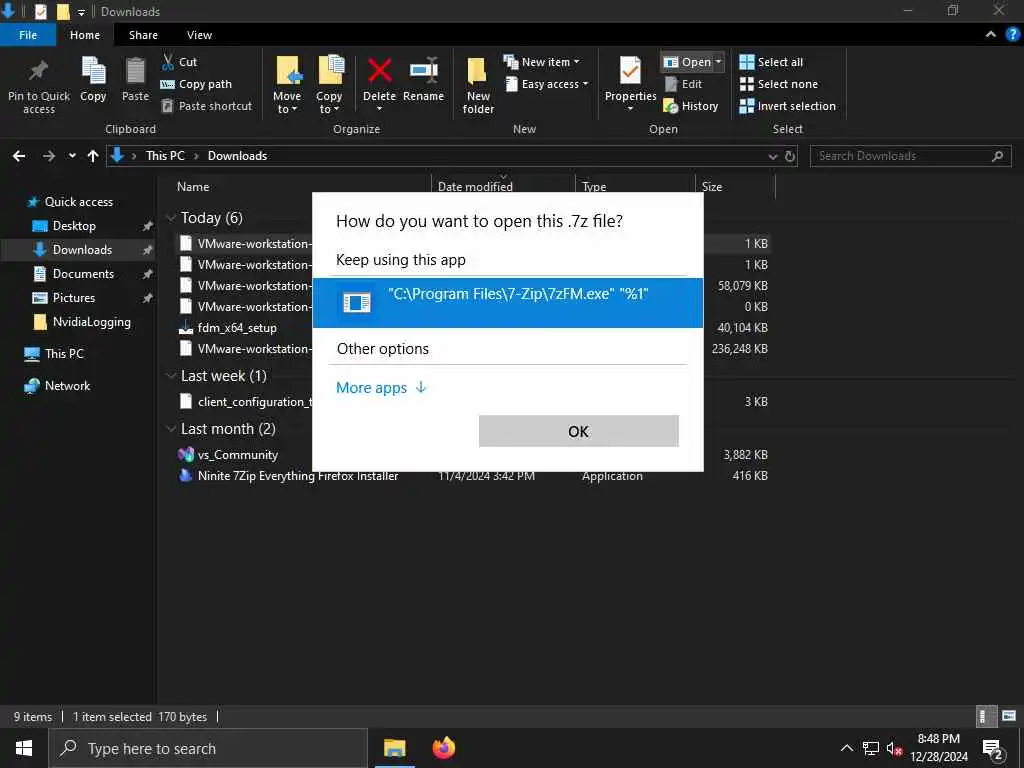This screenshot has width=1024, height=768.
Task: Switch to details view in status bar
Action: (985, 716)
